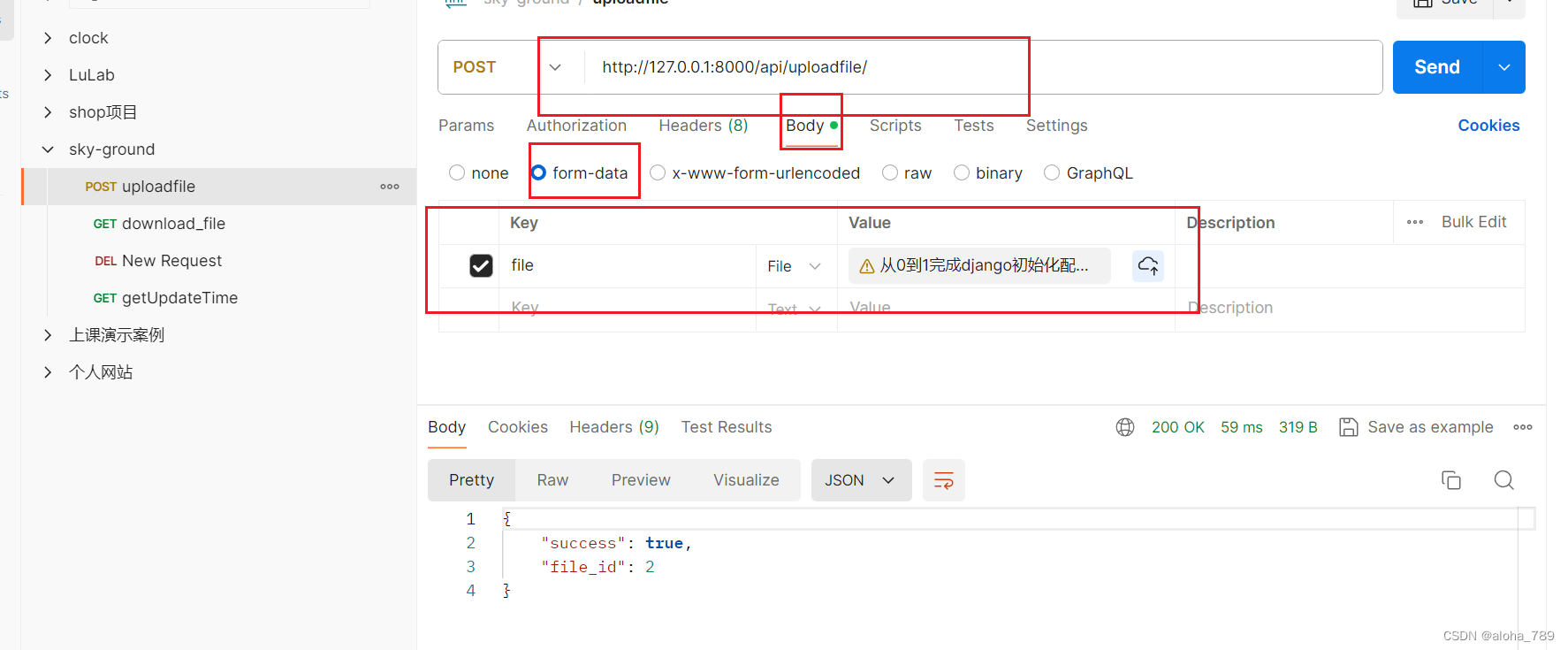Click the globe network icon in response bar

1124,427
